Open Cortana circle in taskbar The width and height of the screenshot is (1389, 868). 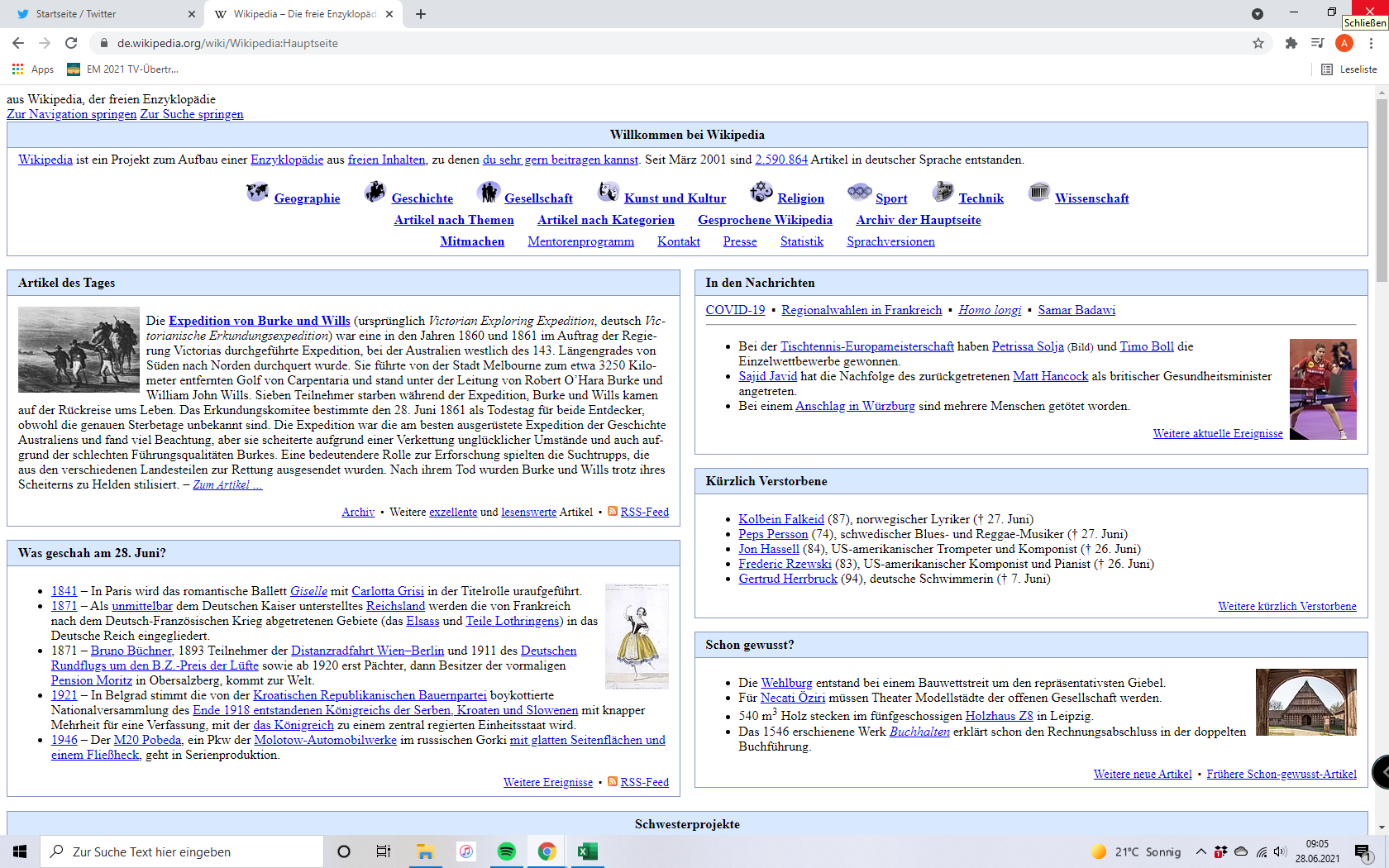tap(344, 851)
